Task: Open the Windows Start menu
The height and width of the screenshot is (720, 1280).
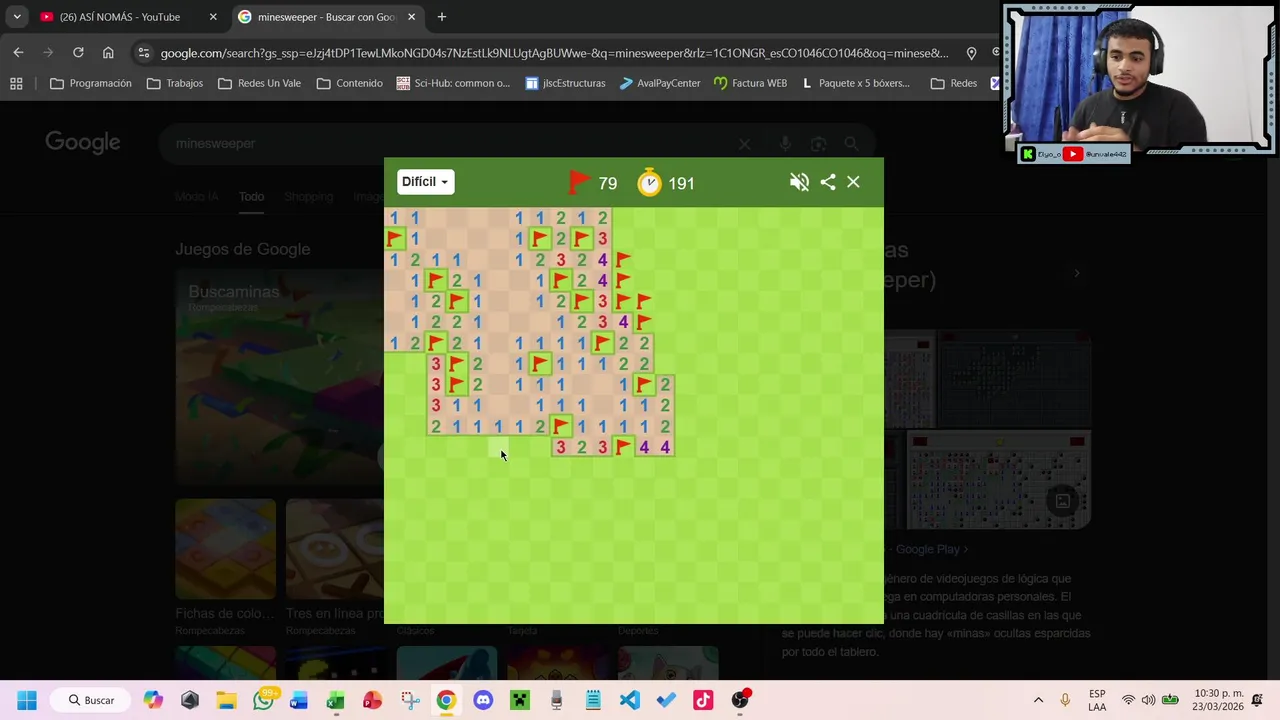Action: pos(26,700)
